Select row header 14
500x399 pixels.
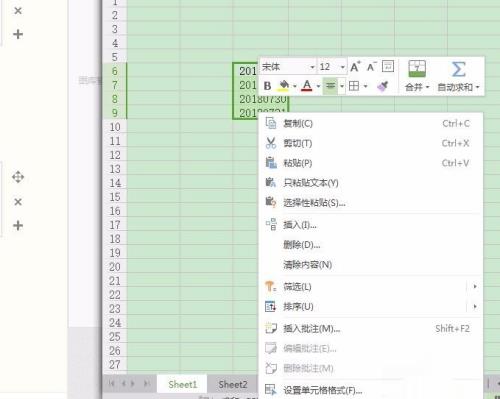point(115,183)
